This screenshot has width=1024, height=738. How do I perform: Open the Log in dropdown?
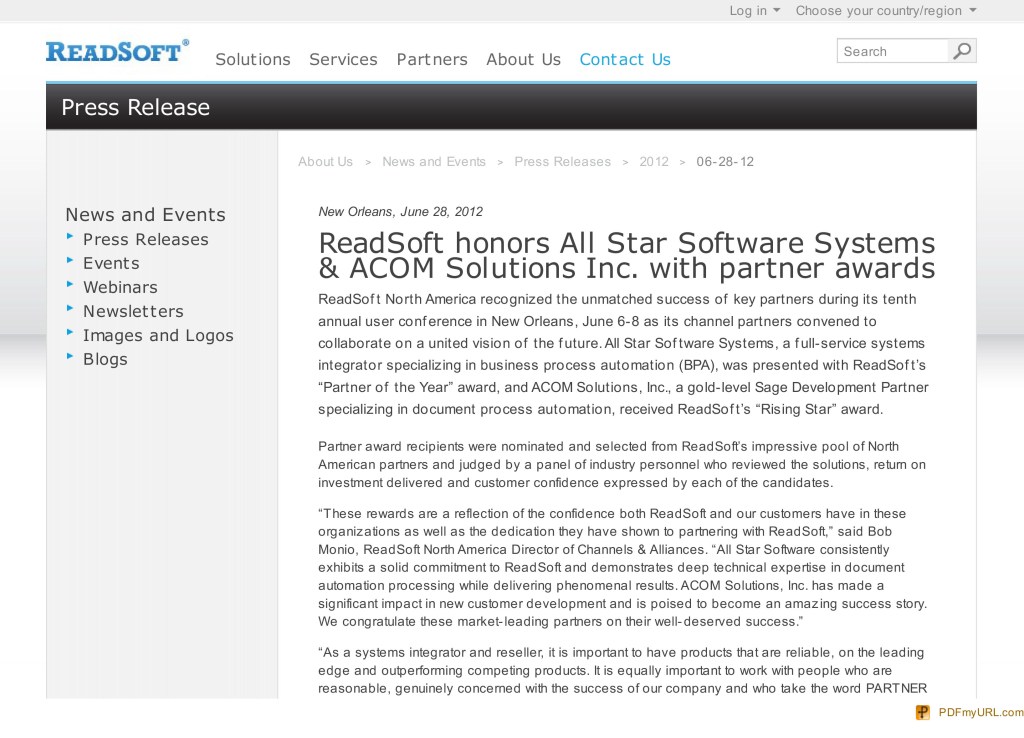pos(752,10)
